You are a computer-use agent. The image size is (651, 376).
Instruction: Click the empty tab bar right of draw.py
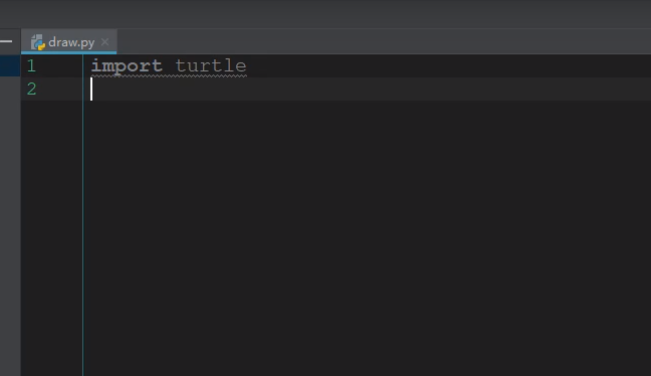pyautogui.click(x=382, y=42)
